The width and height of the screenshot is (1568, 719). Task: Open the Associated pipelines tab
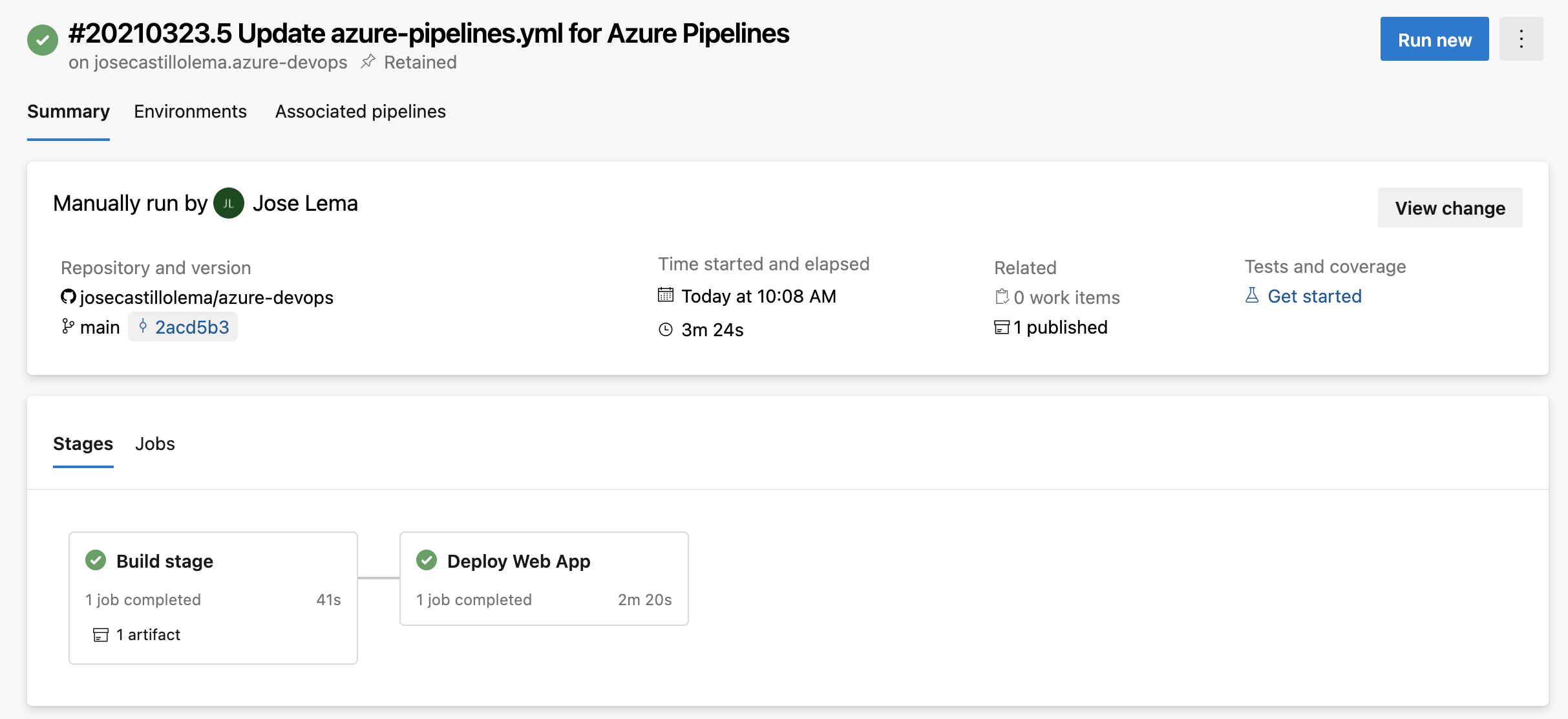coord(360,111)
